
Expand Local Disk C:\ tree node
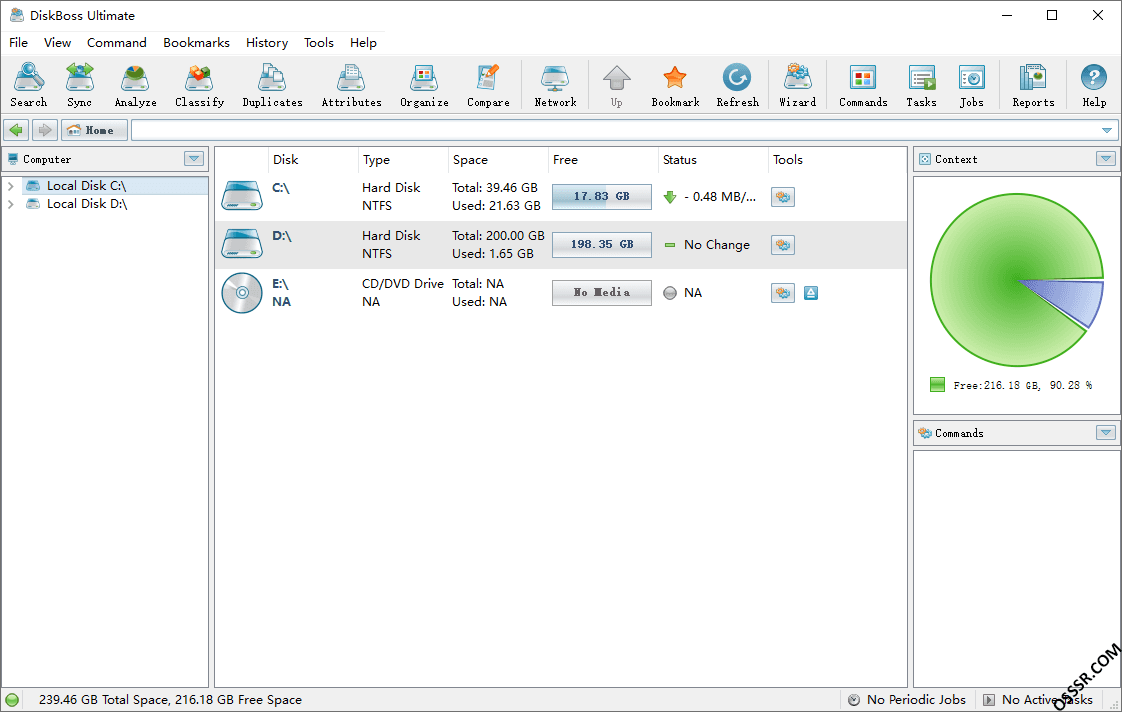point(11,186)
